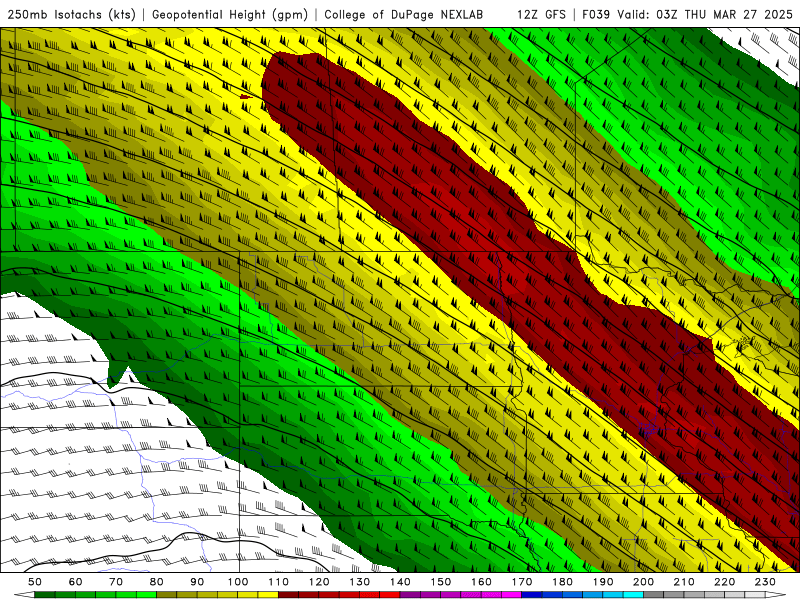Click the 100 value on the color scale
Image resolution: width=800 pixels, height=600 pixels.
coord(238,582)
